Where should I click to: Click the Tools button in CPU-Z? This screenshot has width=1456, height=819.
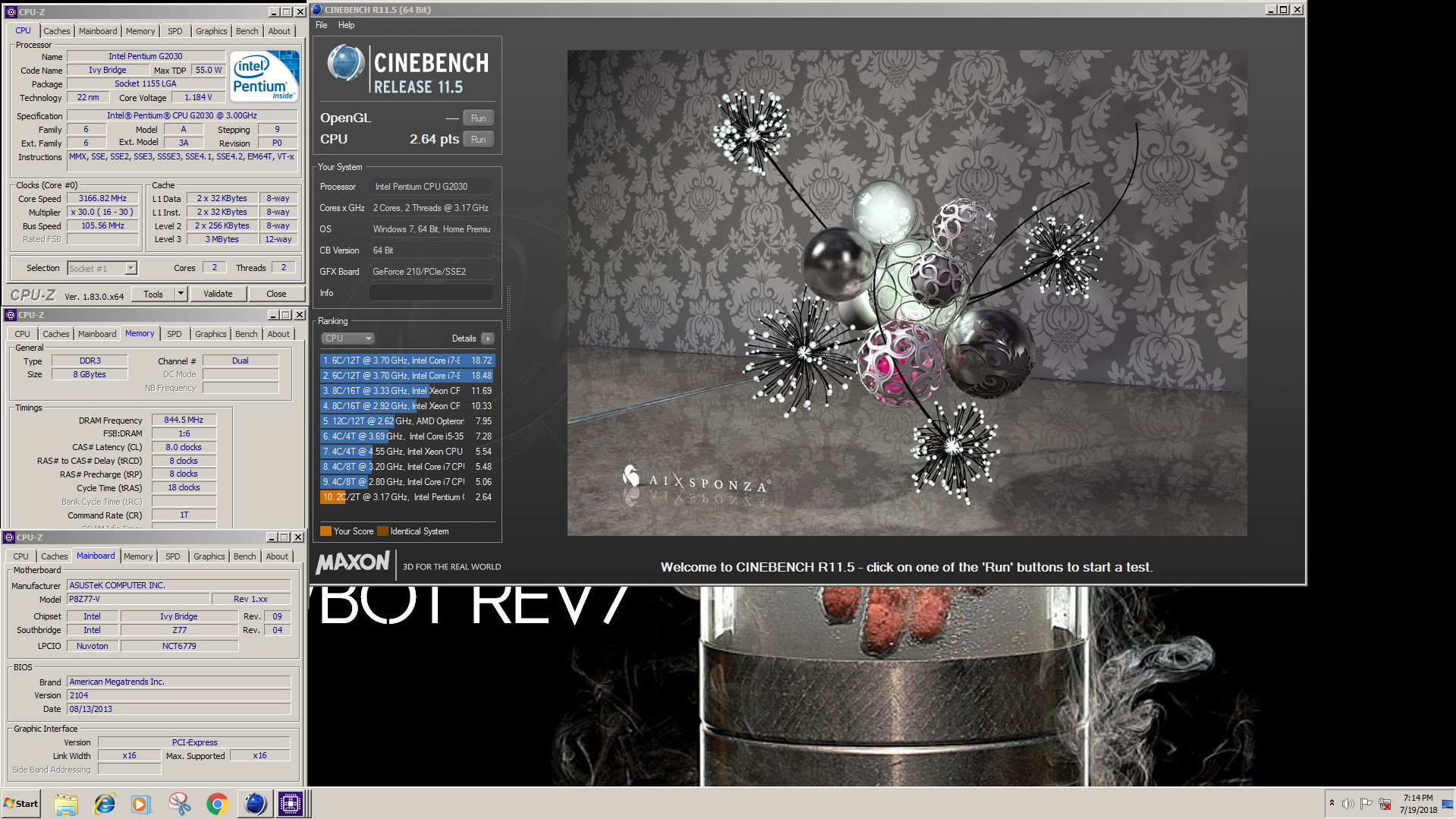click(x=153, y=295)
